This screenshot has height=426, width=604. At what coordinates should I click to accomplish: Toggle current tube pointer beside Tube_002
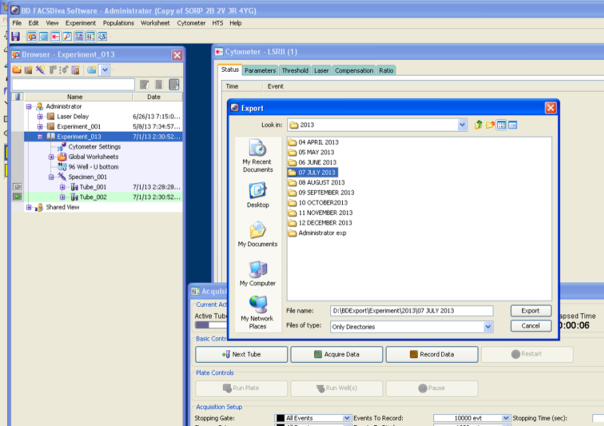pyautogui.click(x=16, y=197)
